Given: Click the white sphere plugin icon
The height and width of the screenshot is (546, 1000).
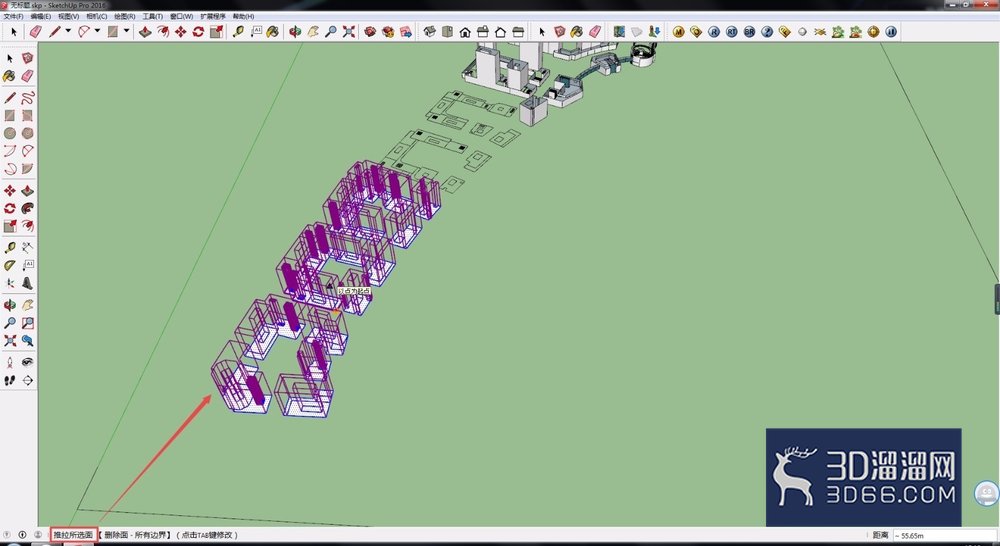Looking at the screenshot, I should tap(802, 31).
